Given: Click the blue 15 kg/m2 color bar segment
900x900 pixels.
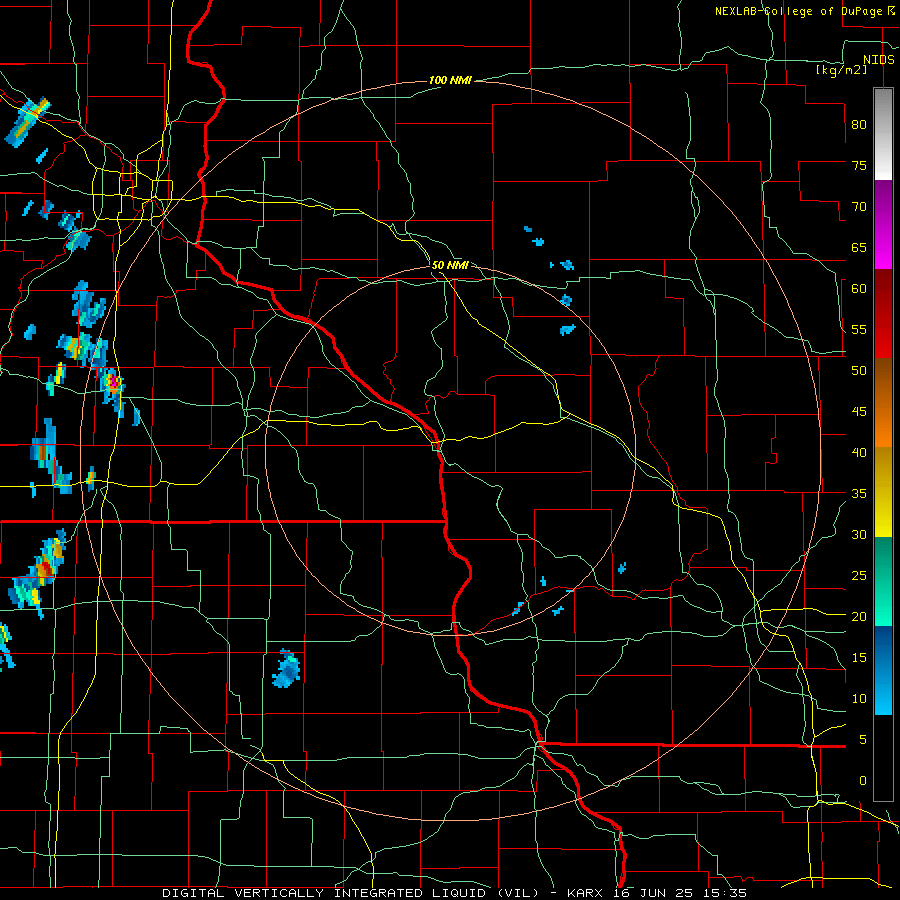Looking at the screenshot, I should (883, 670).
